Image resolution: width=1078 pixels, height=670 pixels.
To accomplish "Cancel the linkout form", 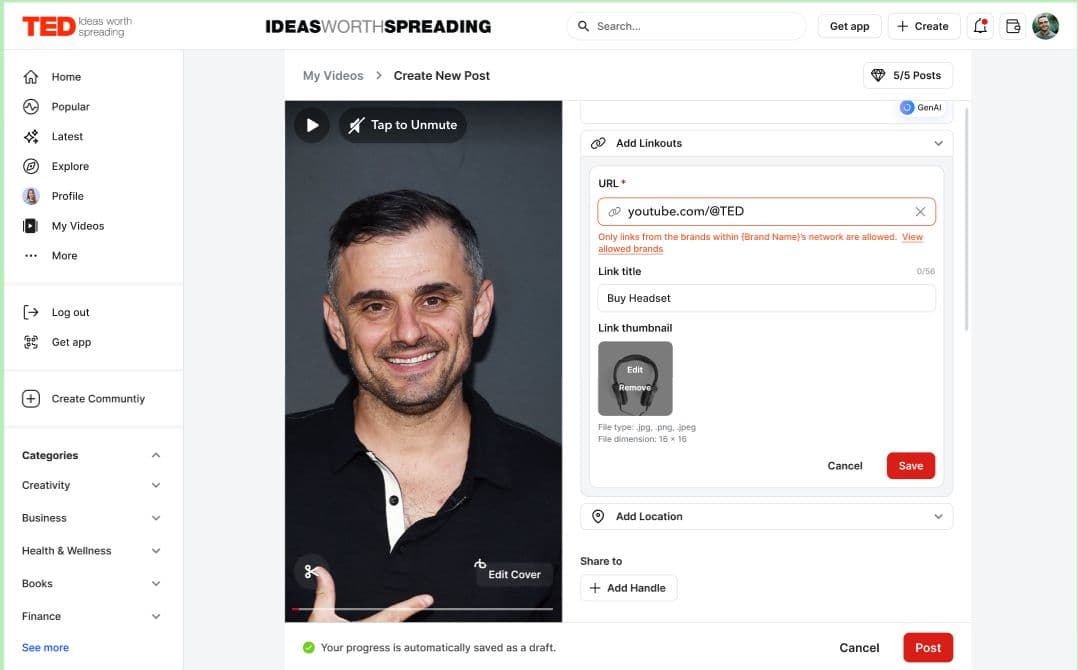I will click(844, 465).
